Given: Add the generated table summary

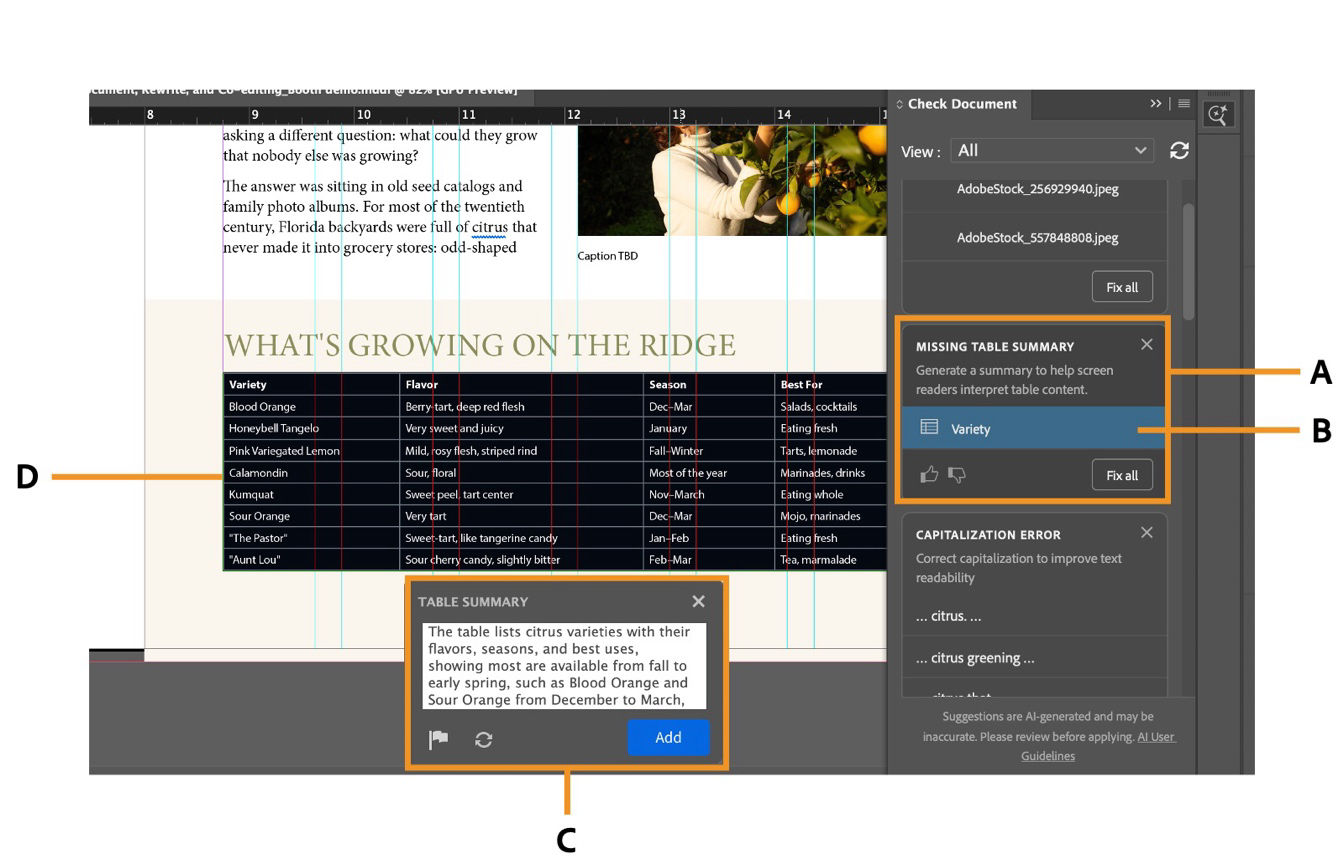Looking at the screenshot, I should (x=668, y=737).
